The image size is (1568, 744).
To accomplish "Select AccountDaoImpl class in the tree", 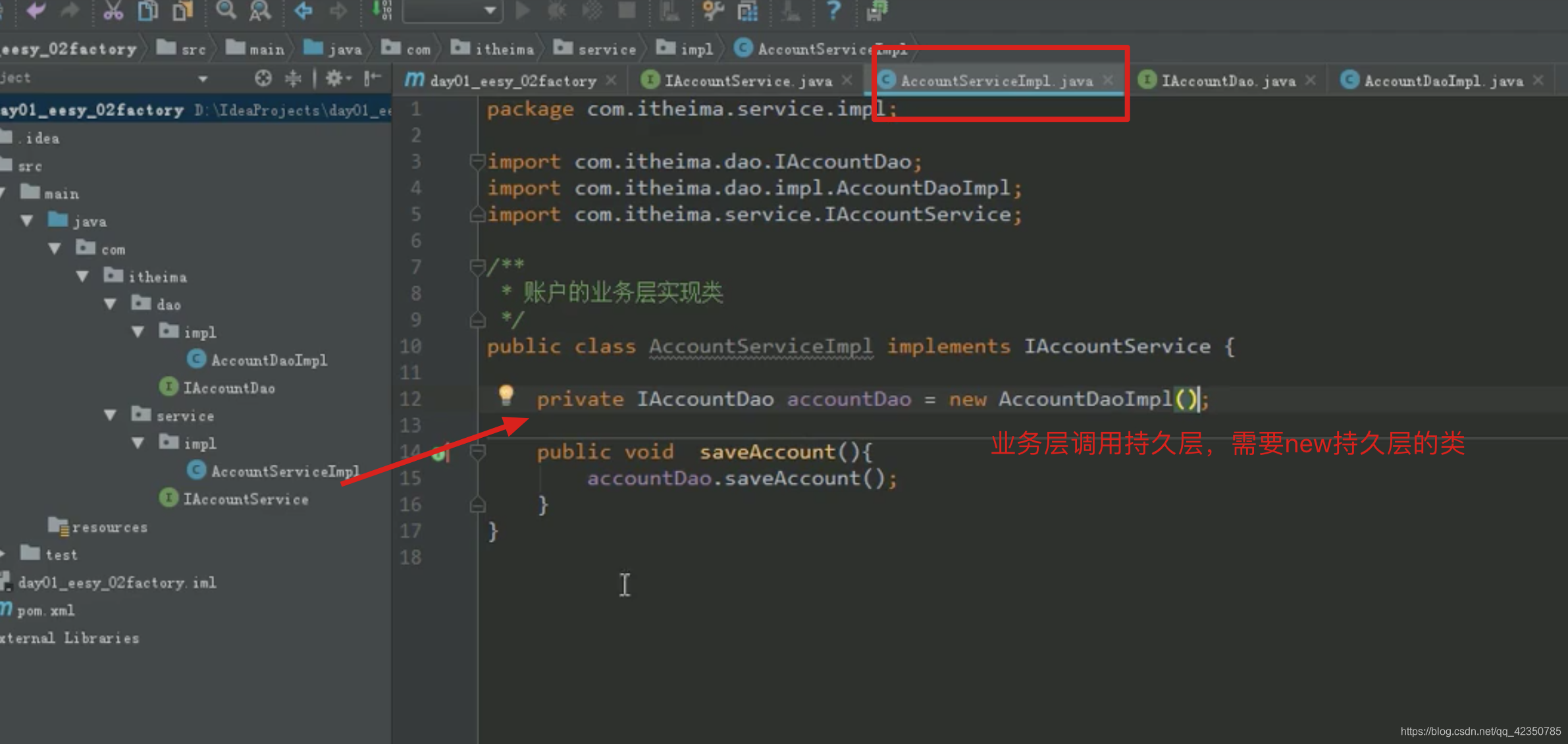I will (257, 359).
